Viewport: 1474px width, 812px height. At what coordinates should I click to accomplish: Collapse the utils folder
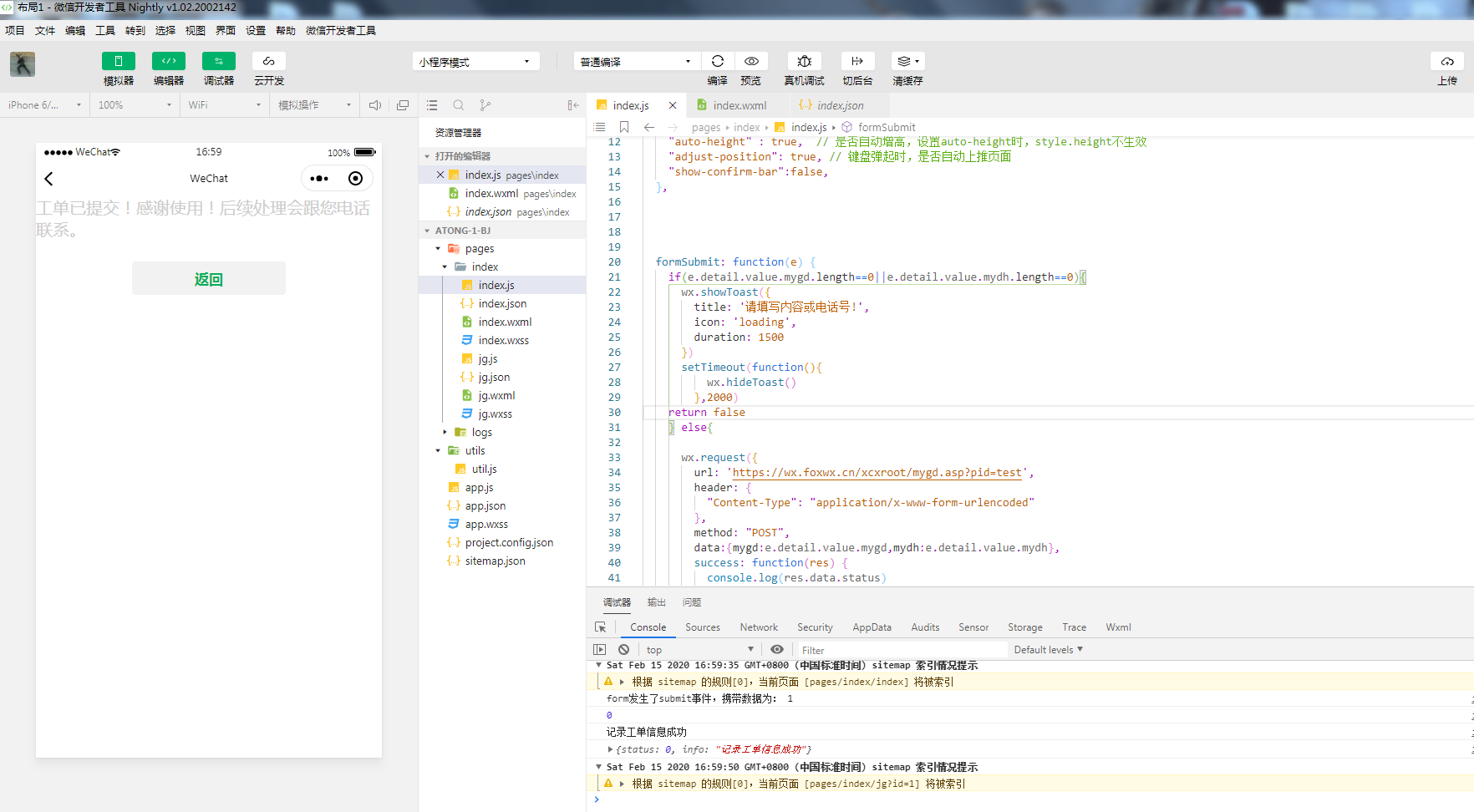pos(437,451)
